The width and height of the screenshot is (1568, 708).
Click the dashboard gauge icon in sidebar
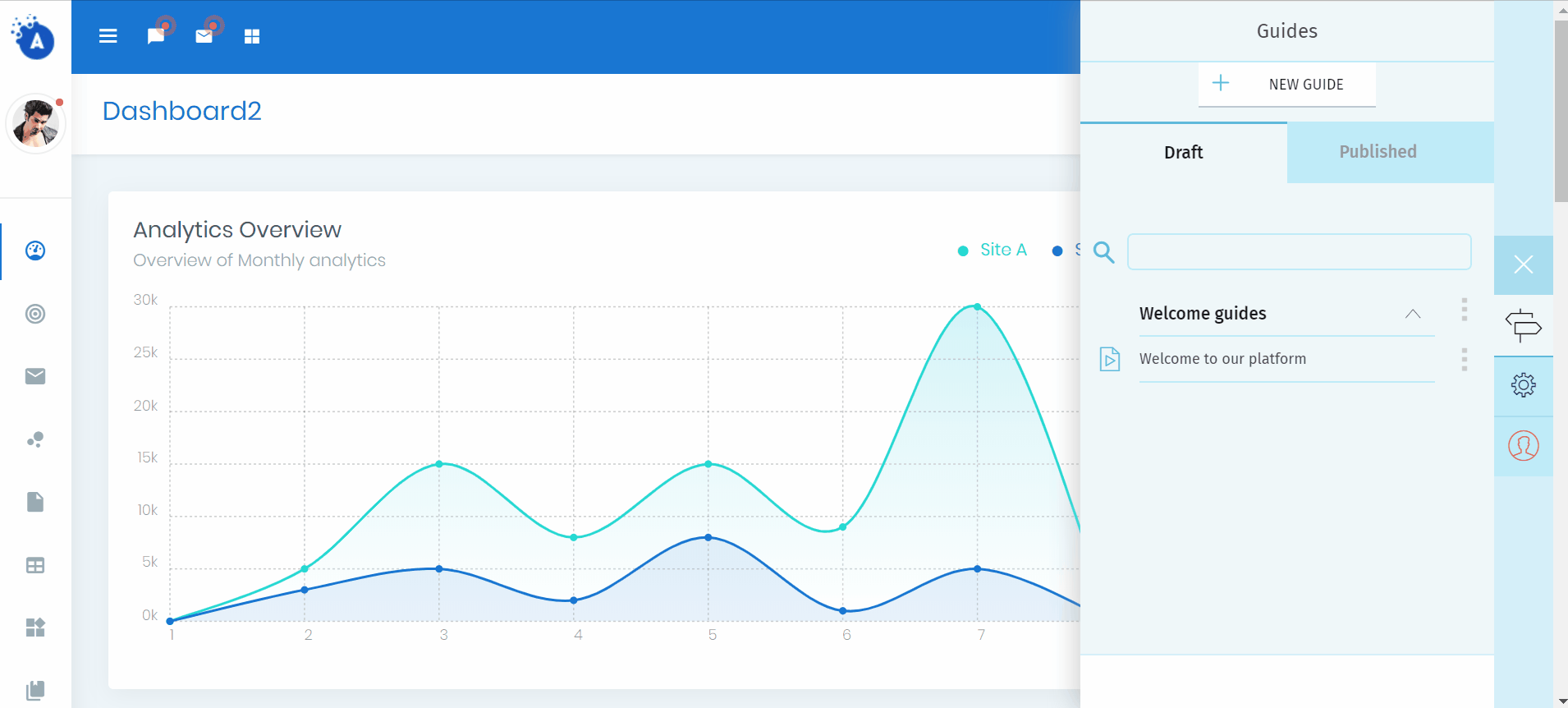35,251
